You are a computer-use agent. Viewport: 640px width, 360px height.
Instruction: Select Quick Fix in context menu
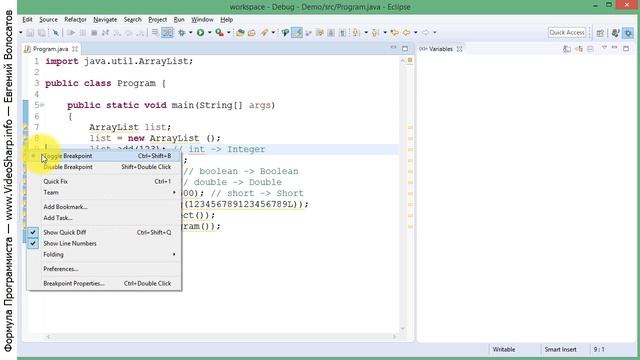pyautogui.click(x=104, y=181)
